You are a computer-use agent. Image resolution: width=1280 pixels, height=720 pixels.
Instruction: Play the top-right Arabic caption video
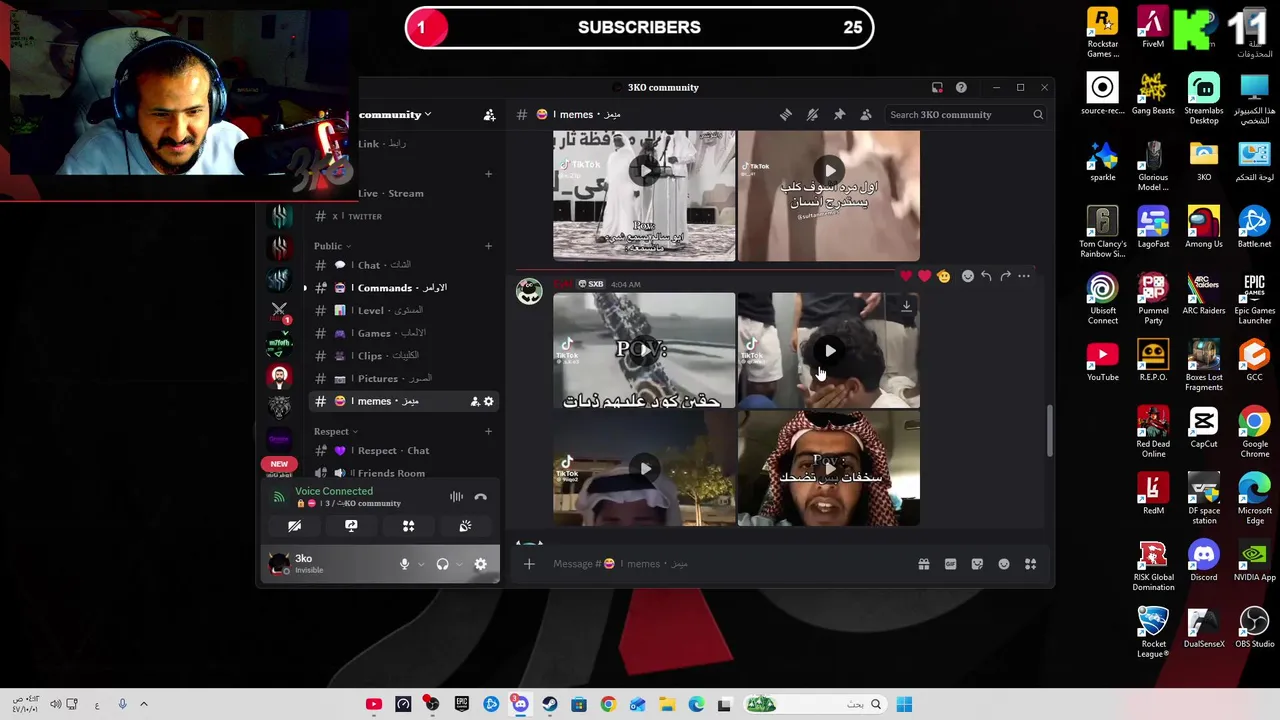click(x=829, y=171)
